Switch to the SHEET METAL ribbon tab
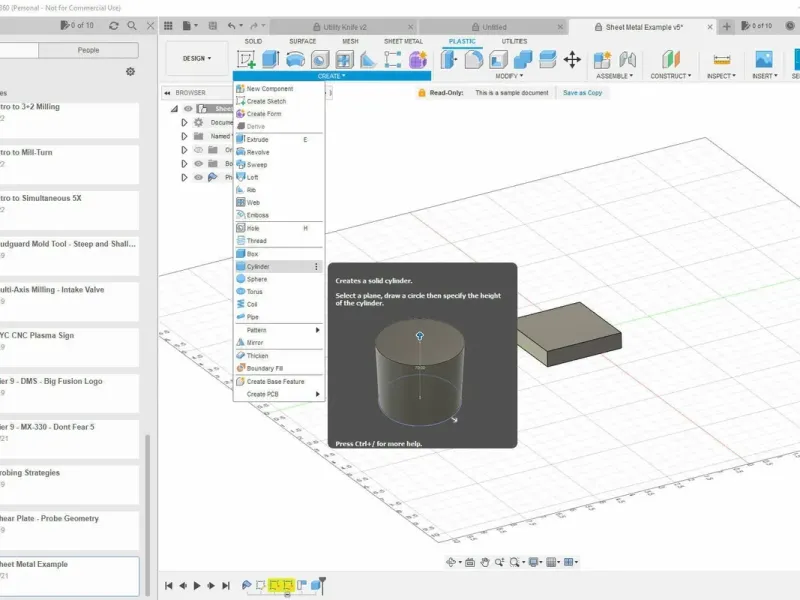Screen dimensions: 800x600 [x=402, y=41]
